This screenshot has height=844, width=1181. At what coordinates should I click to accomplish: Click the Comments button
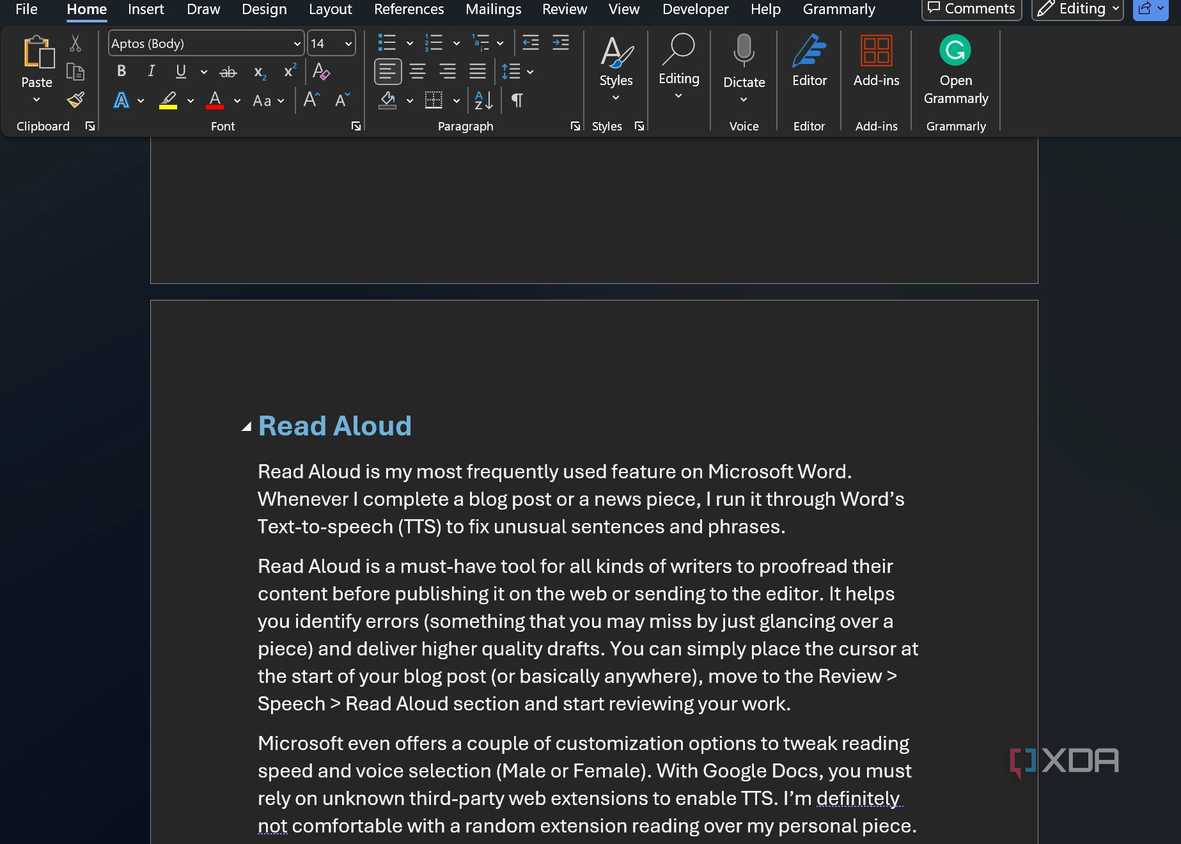point(971,9)
